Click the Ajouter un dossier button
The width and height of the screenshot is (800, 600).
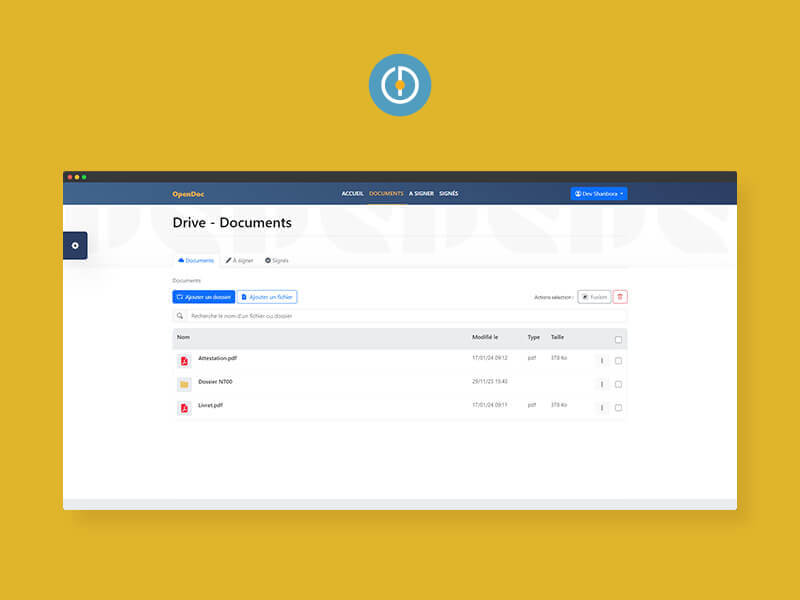tap(205, 296)
